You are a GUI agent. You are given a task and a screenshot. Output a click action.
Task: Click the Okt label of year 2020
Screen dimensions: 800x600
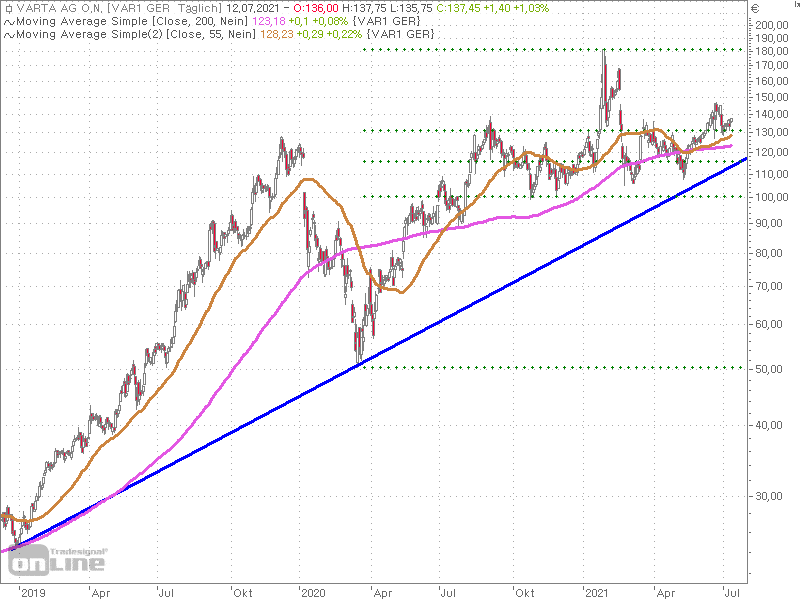[525, 593]
